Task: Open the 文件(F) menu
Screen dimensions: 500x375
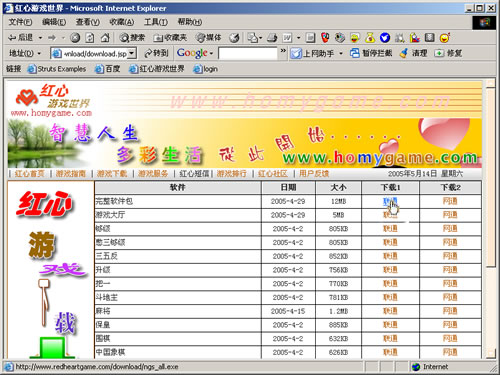Action: click(x=20, y=22)
